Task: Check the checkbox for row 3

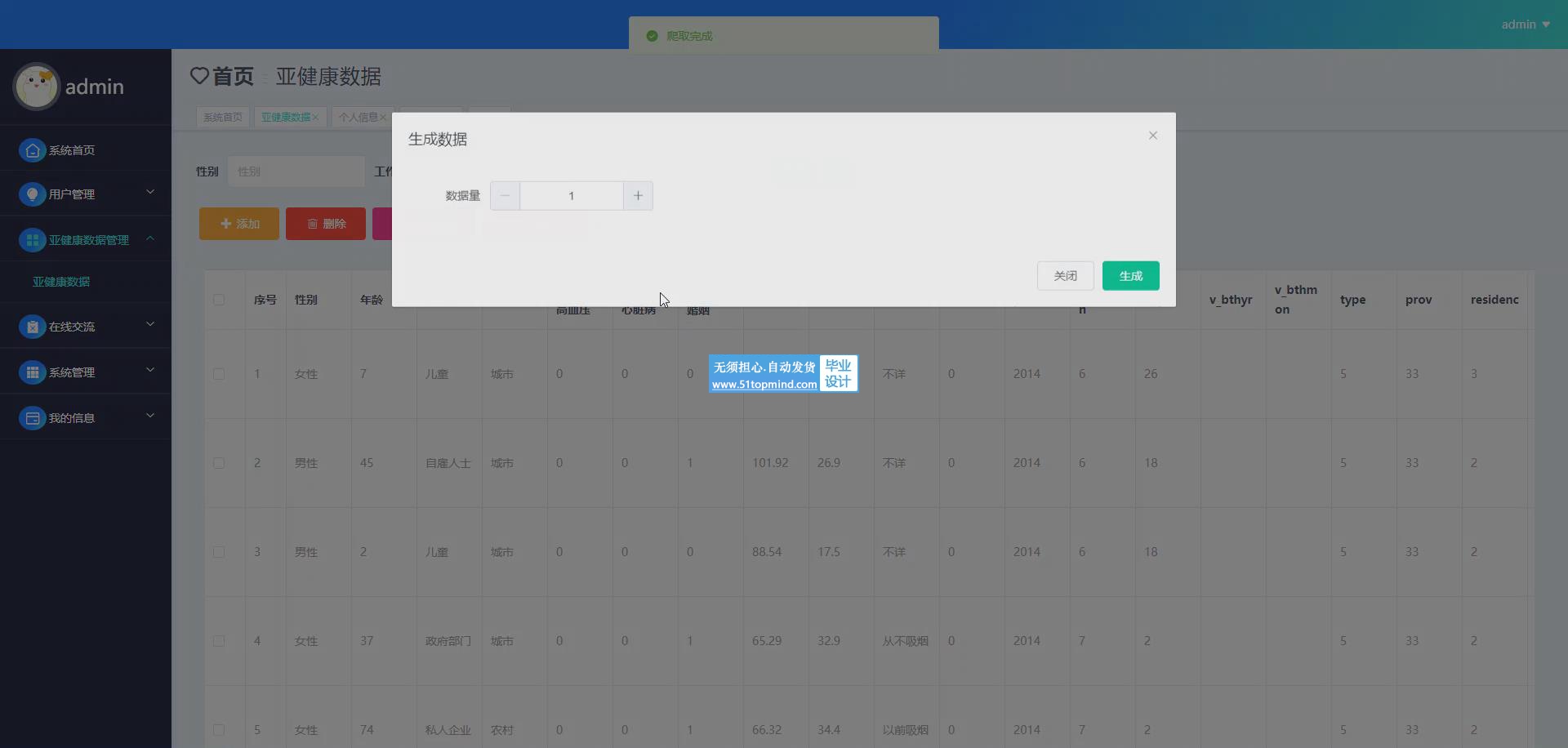Action: click(x=219, y=552)
